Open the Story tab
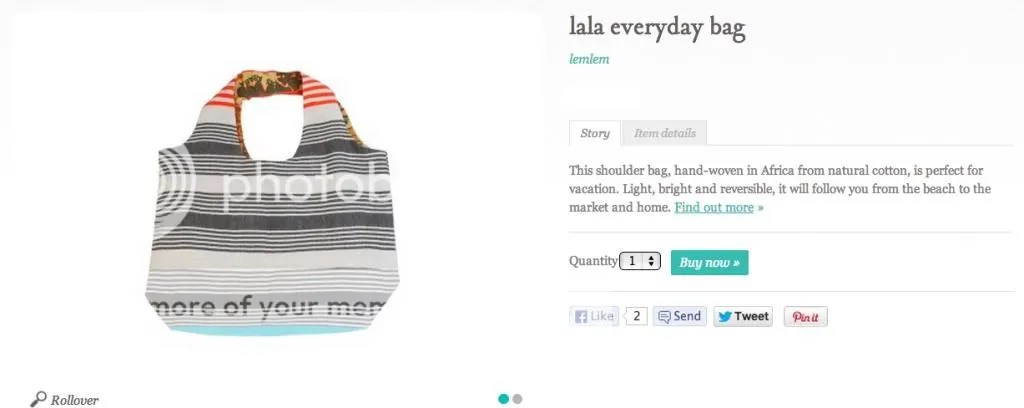The image size is (1024, 408). [595, 133]
